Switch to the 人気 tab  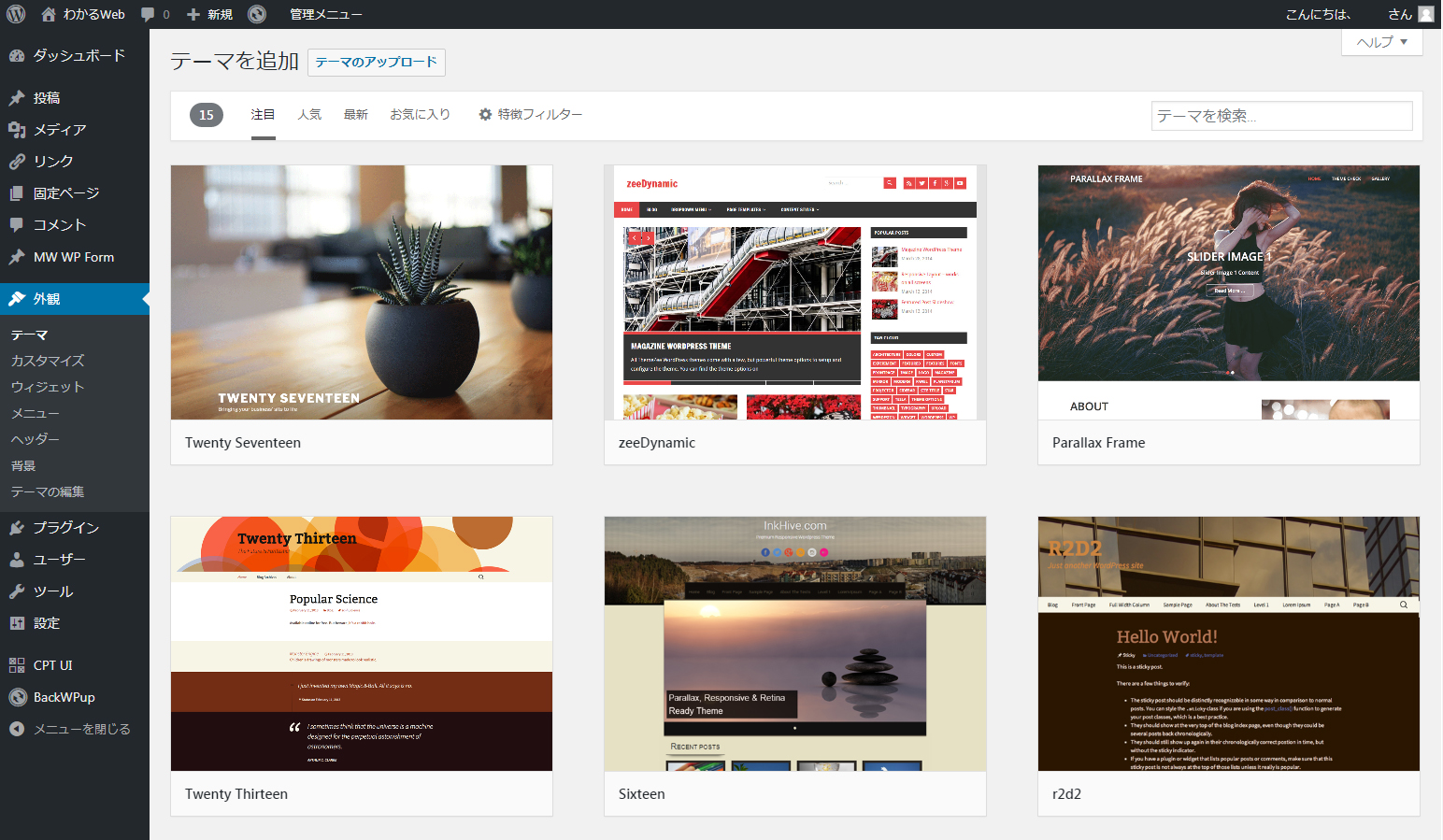tap(309, 114)
